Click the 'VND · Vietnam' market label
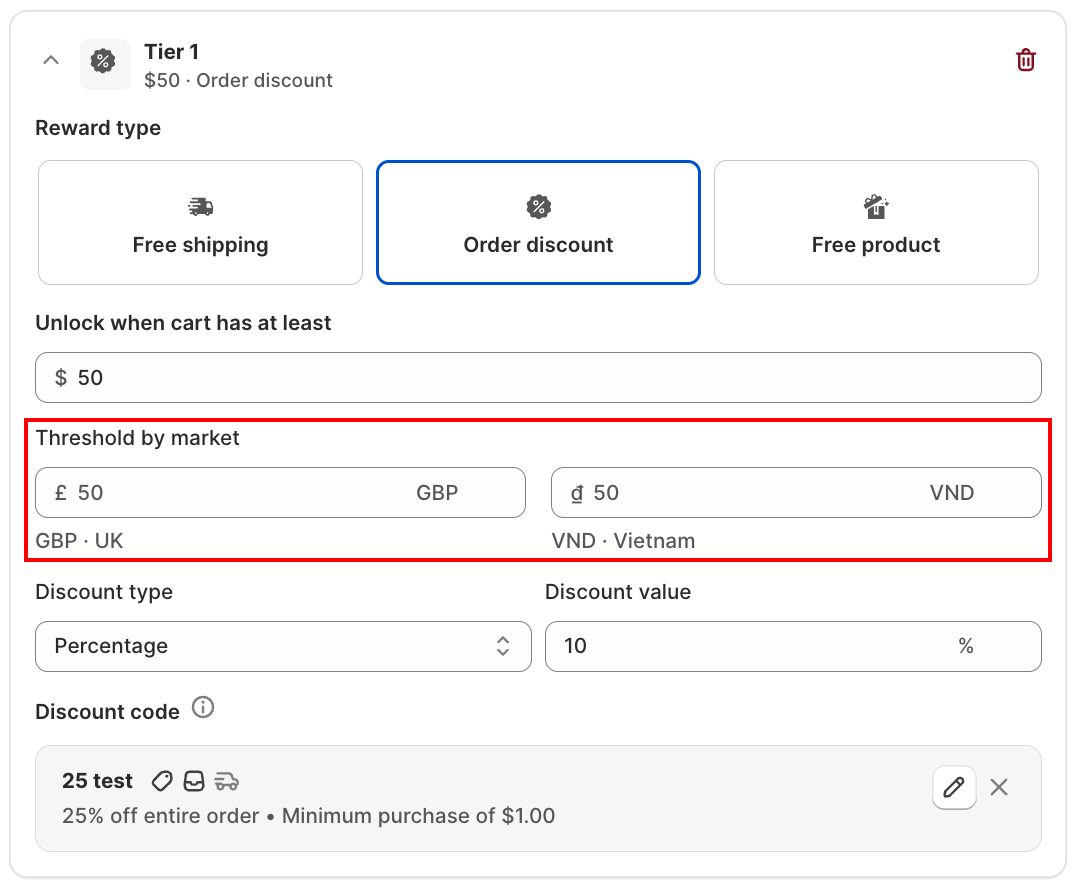Screen dimensions: 1080x894 coord(623,541)
